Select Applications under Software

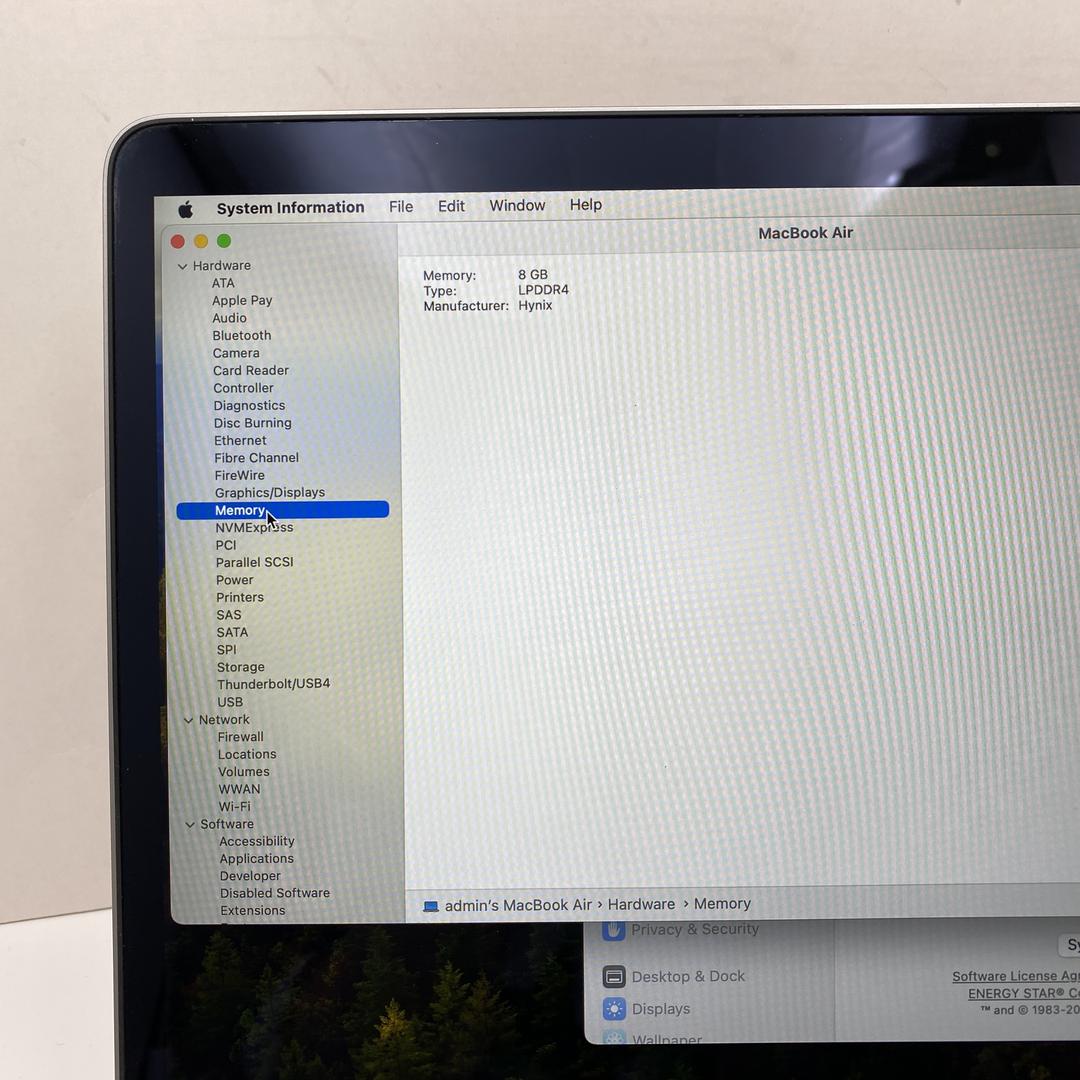tap(256, 859)
